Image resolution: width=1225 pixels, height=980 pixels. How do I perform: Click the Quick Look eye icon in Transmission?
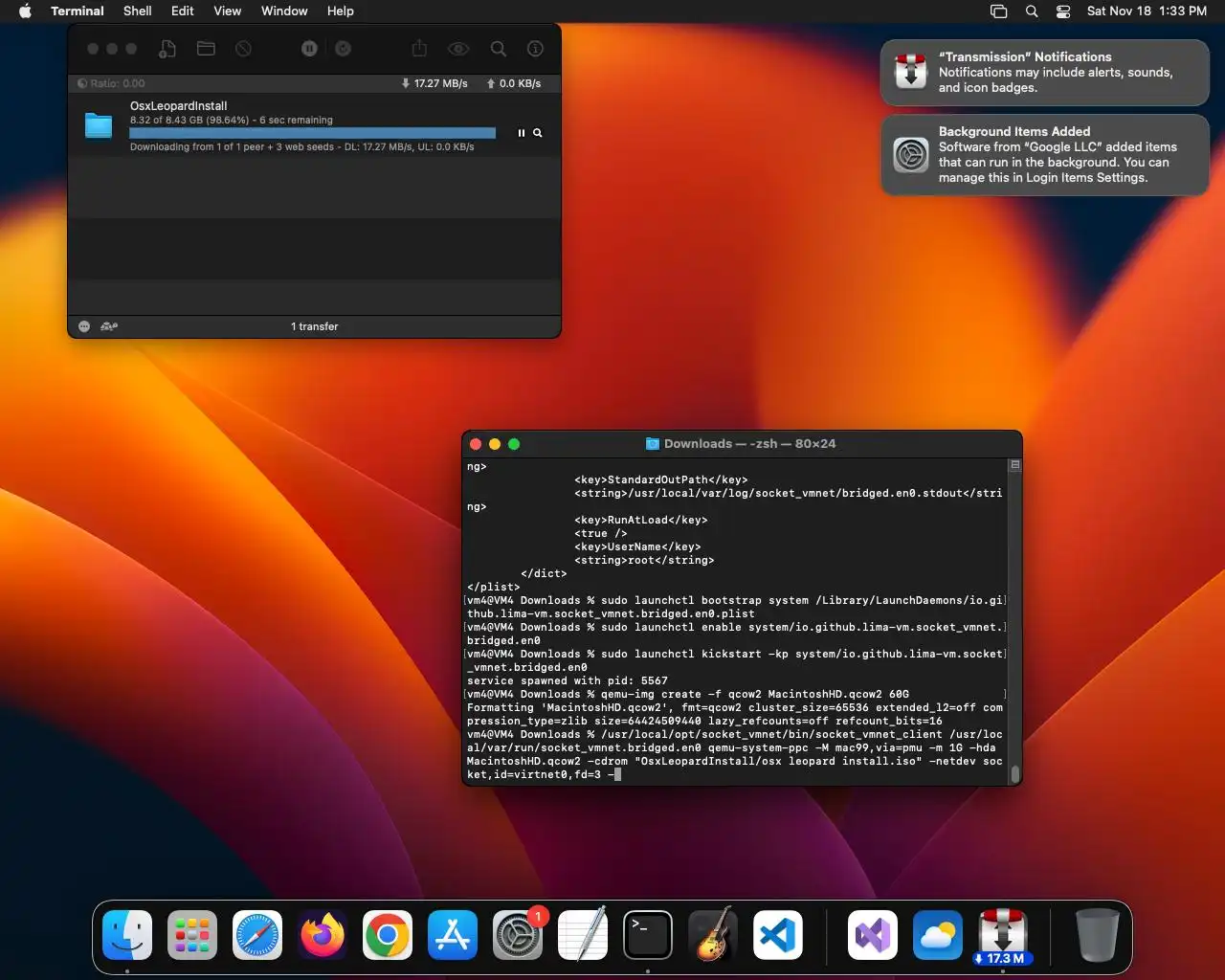click(x=458, y=49)
